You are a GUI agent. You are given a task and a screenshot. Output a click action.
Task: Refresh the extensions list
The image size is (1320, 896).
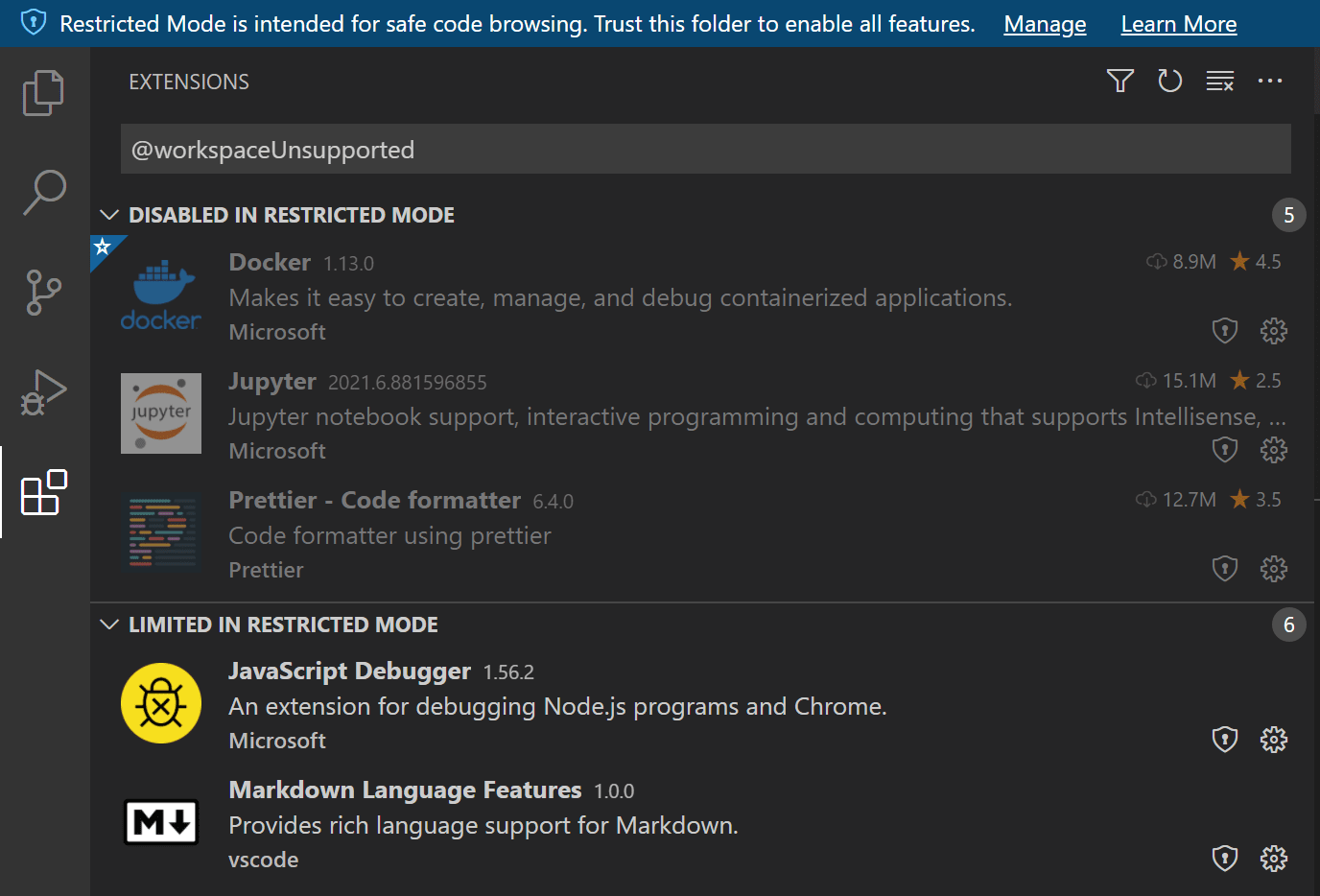(1169, 81)
